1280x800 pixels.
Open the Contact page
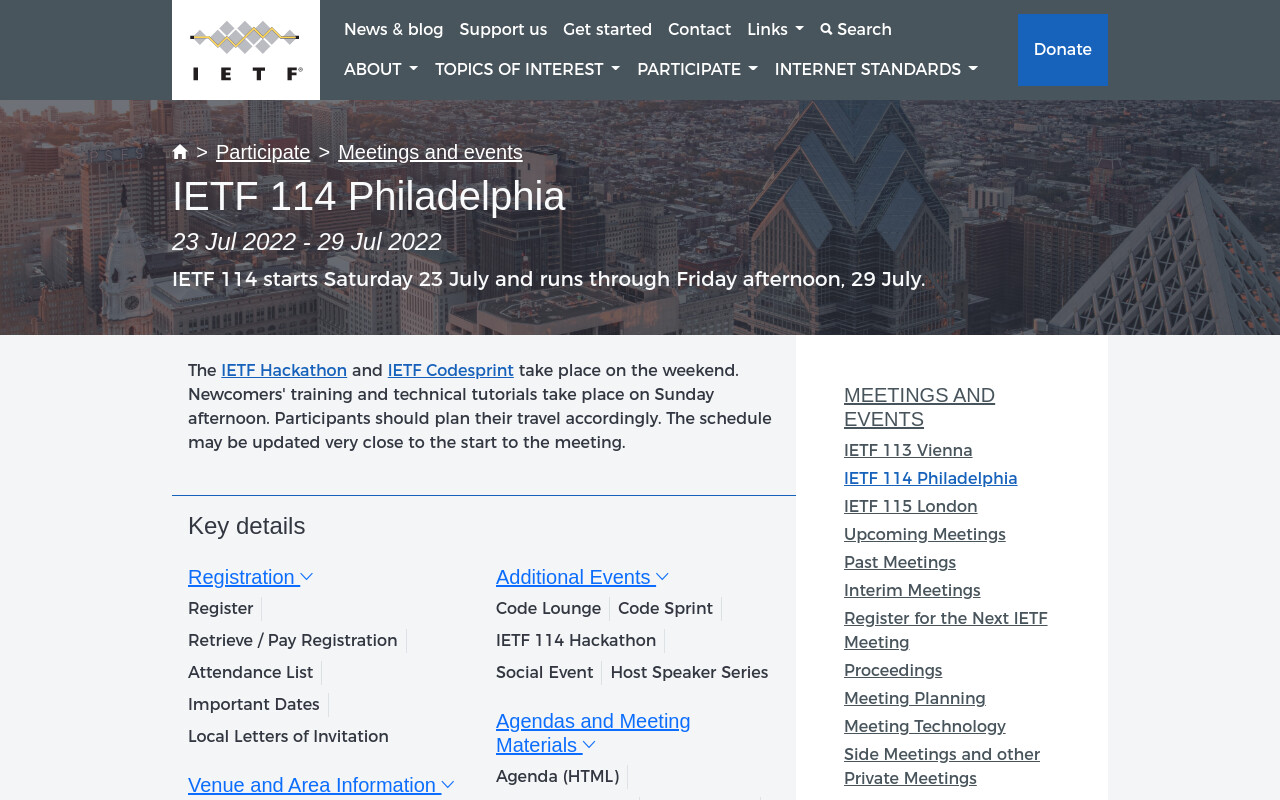699,30
